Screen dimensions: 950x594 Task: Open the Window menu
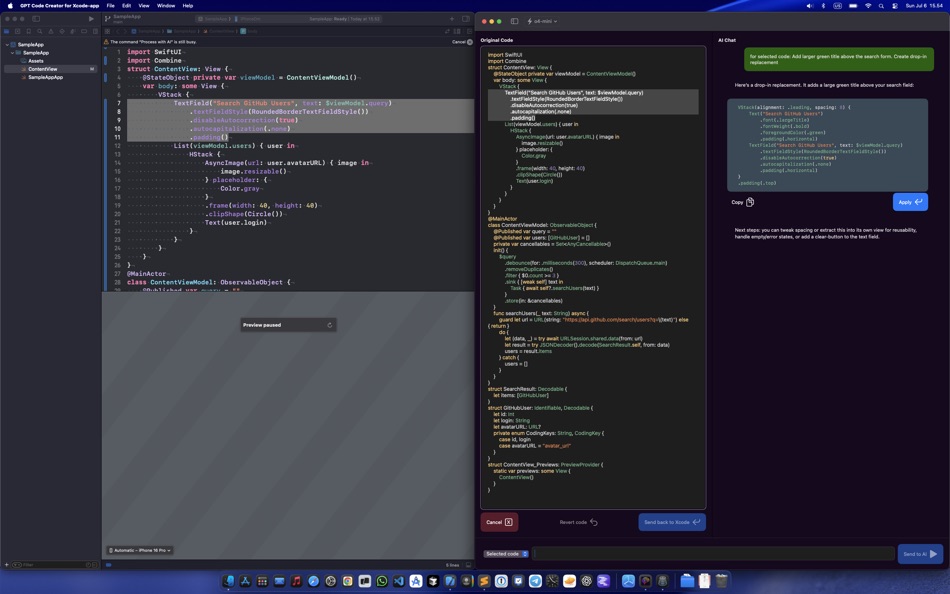click(x=166, y=5)
